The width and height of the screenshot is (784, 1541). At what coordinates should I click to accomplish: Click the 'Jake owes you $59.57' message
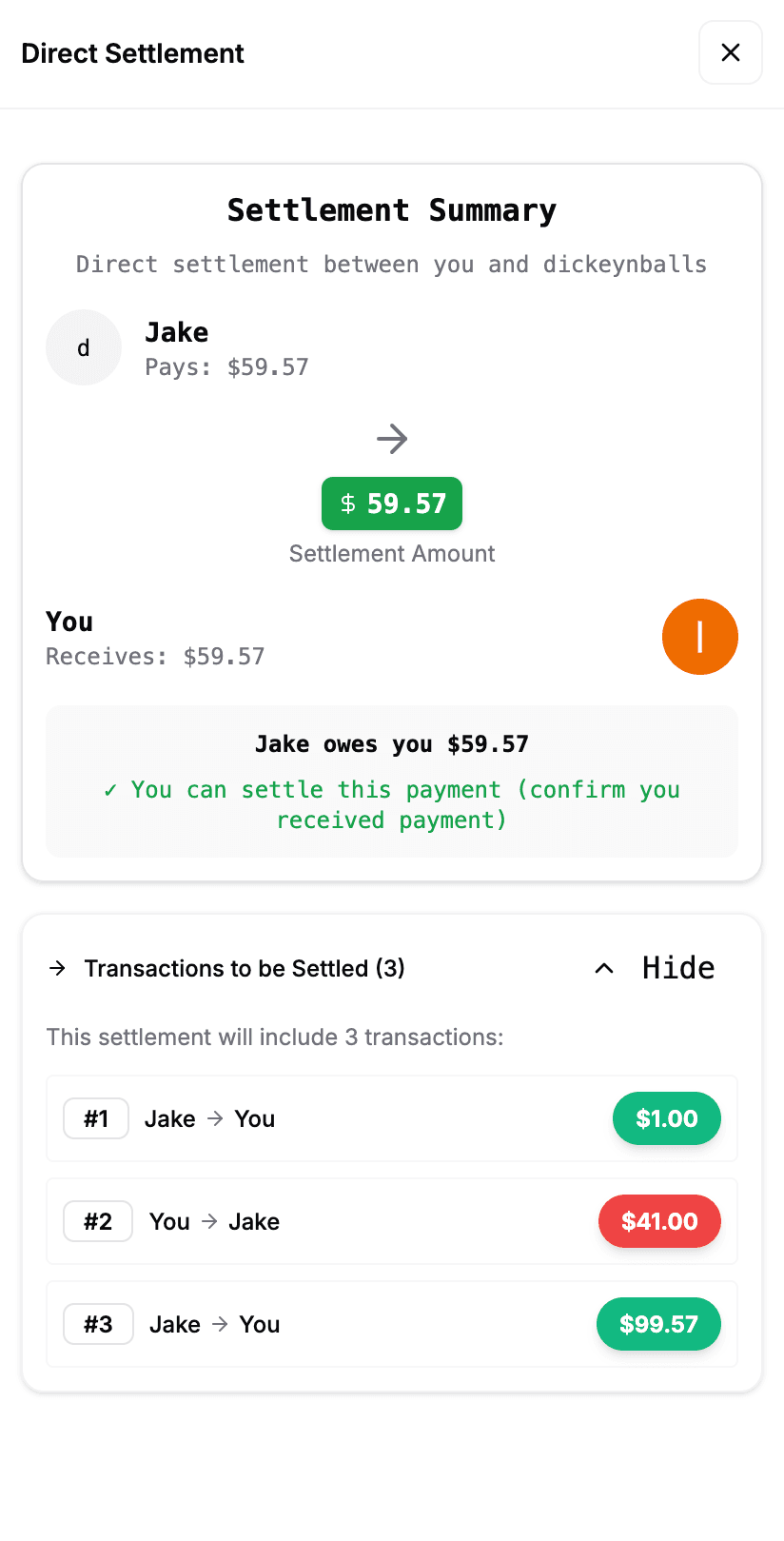pos(392,744)
